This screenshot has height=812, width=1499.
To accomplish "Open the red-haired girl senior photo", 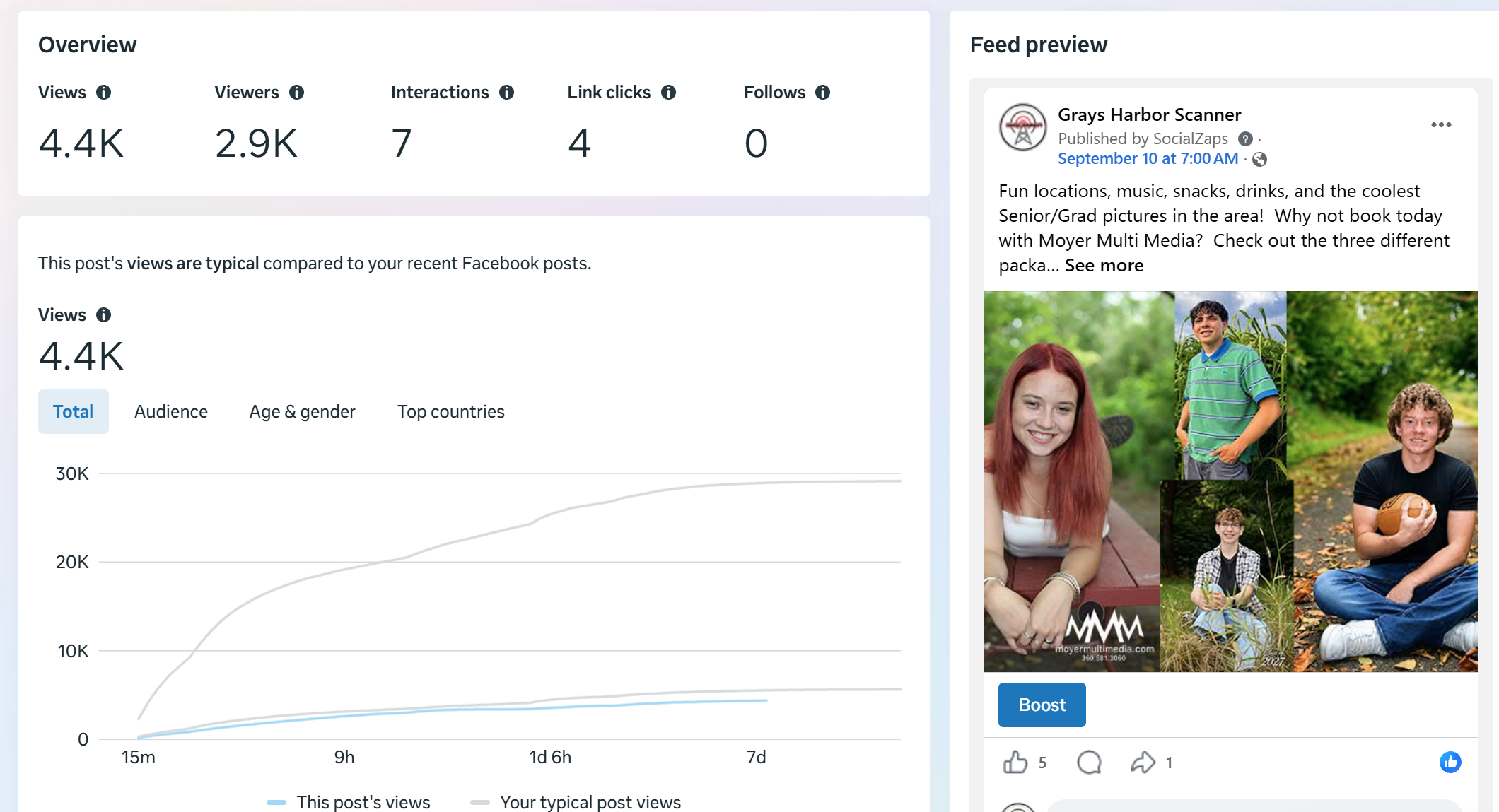I will click(1072, 481).
